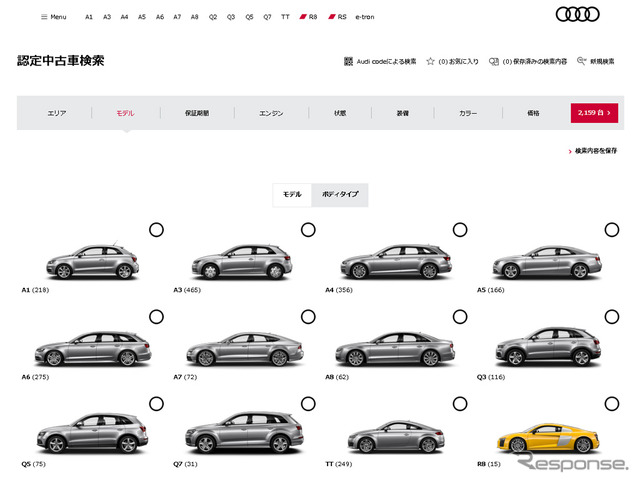Click the Audi four-rings logo

point(578,14)
